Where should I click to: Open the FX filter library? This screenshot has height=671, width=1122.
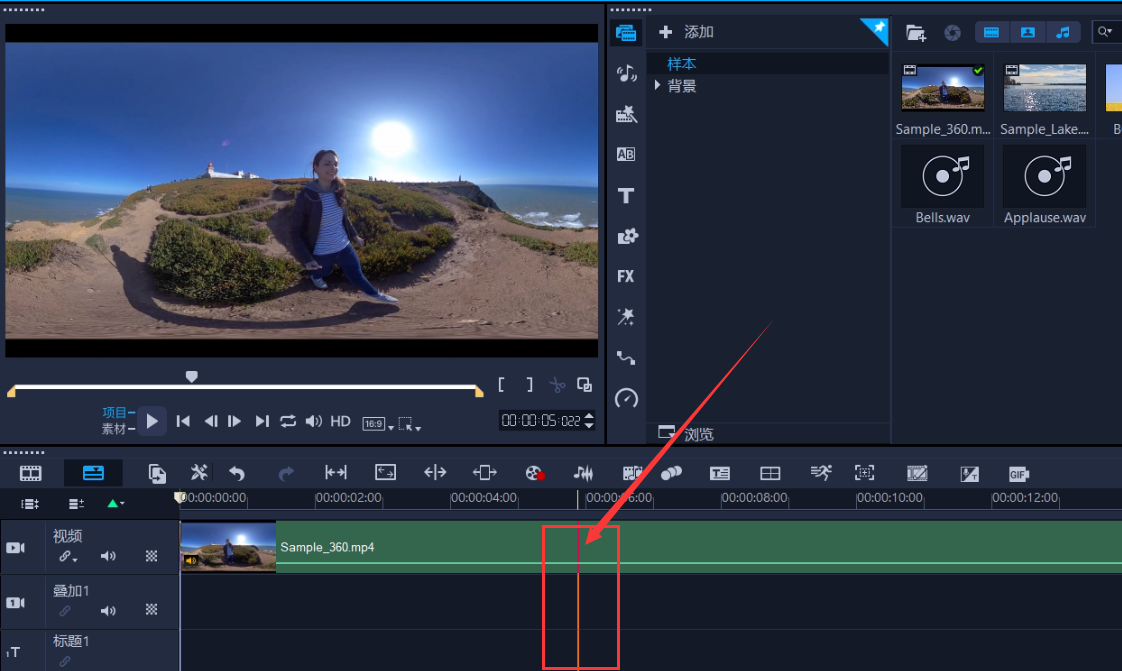click(x=626, y=276)
